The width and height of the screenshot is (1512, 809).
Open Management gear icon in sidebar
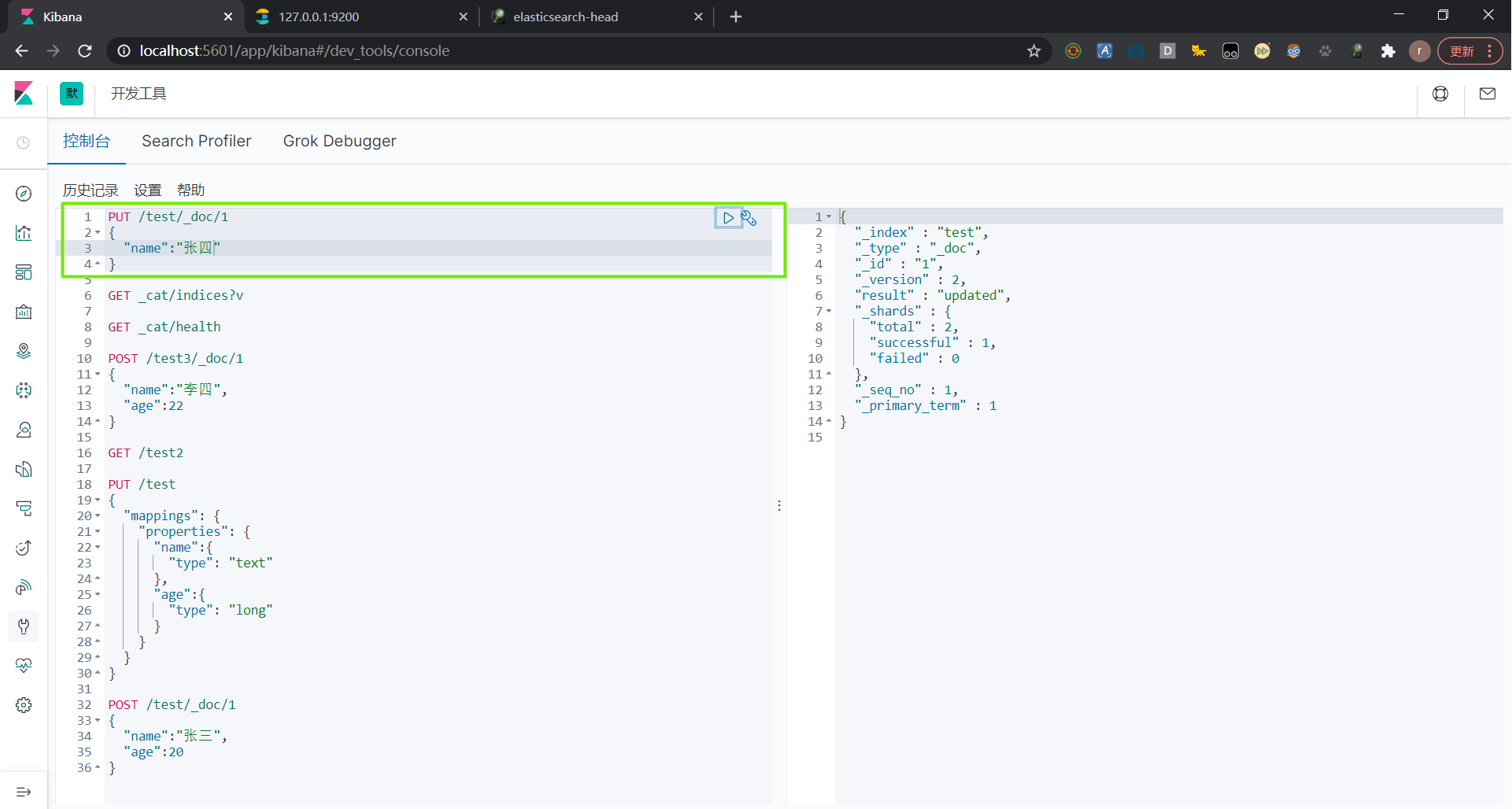pyautogui.click(x=24, y=705)
